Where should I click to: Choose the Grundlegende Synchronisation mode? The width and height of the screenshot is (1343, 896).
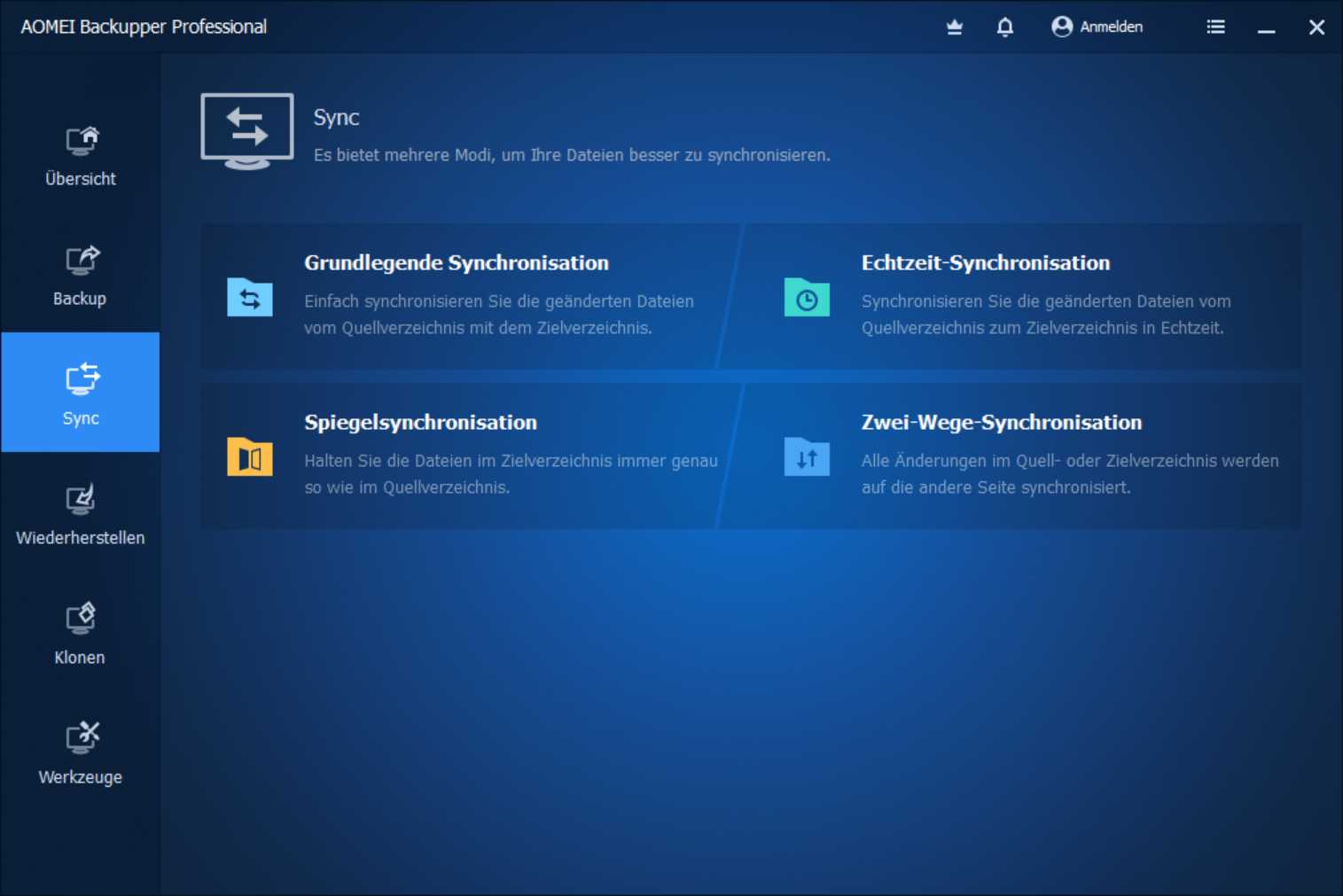click(470, 296)
